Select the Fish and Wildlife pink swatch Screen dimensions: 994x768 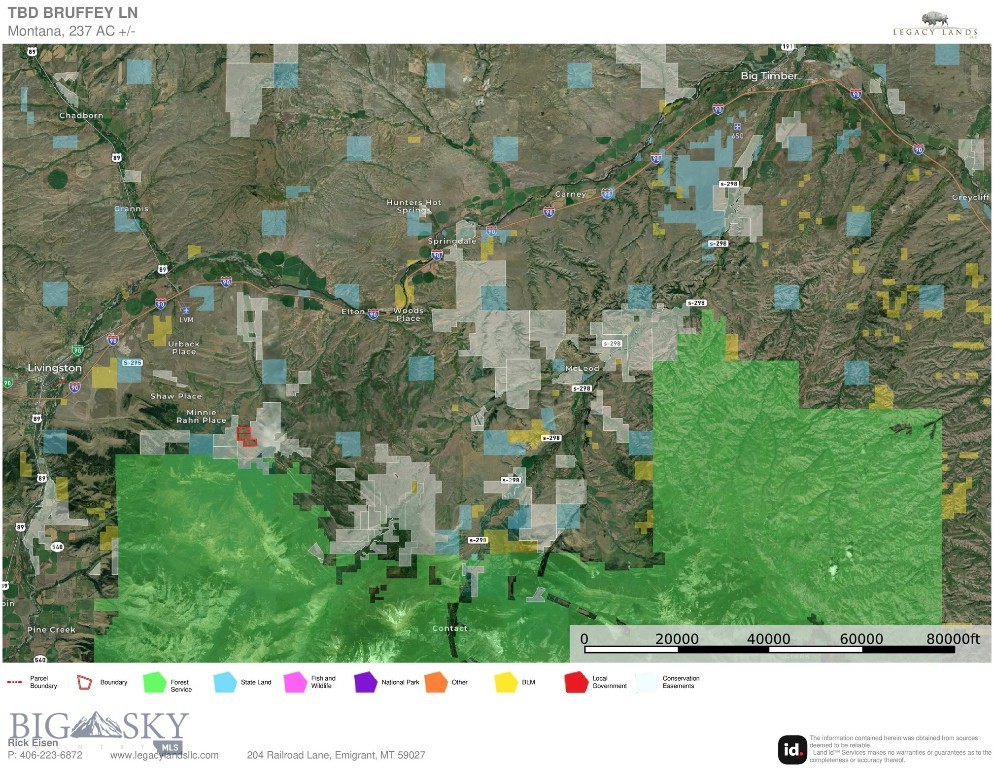point(295,682)
